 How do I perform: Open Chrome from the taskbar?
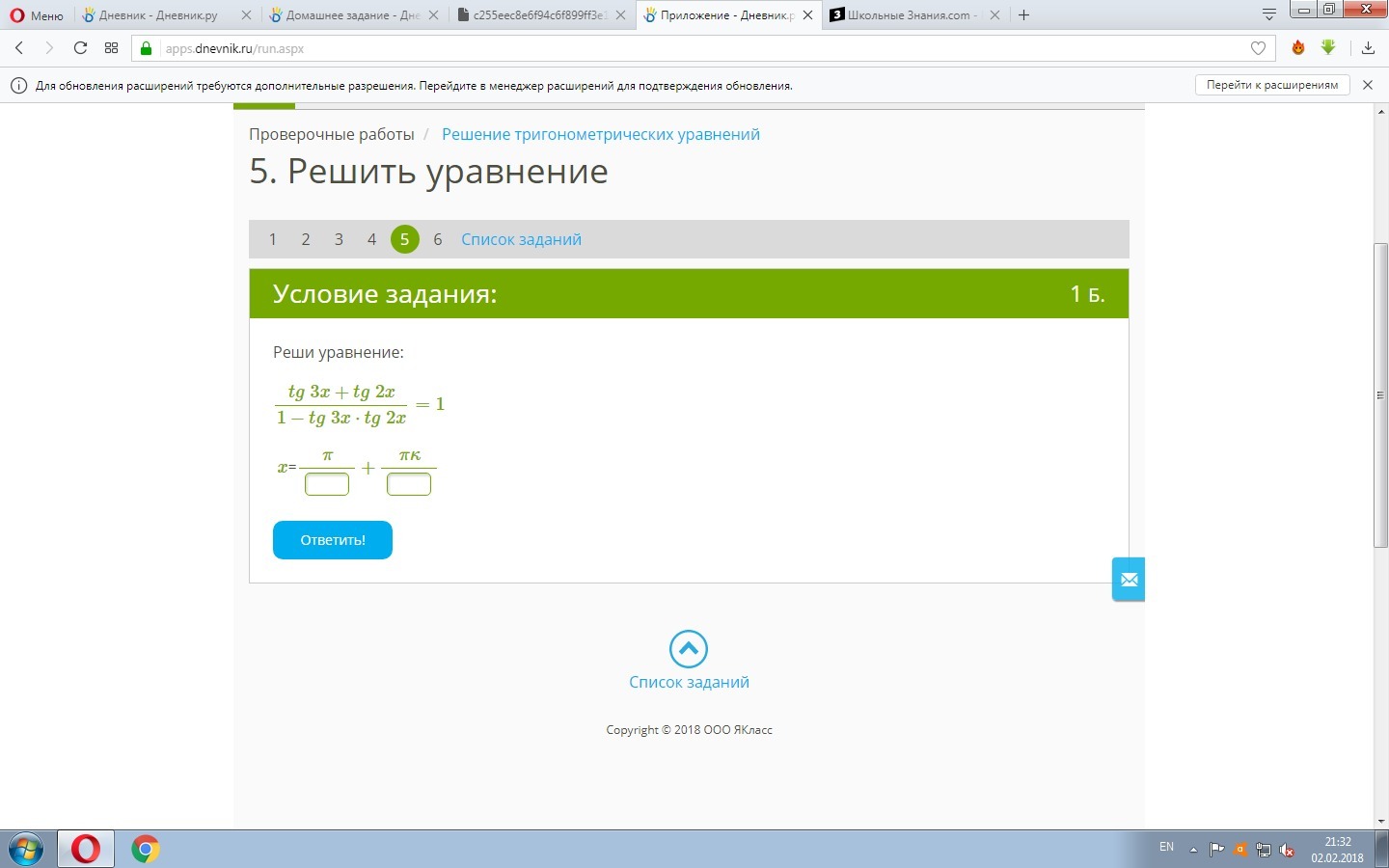[x=146, y=850]
